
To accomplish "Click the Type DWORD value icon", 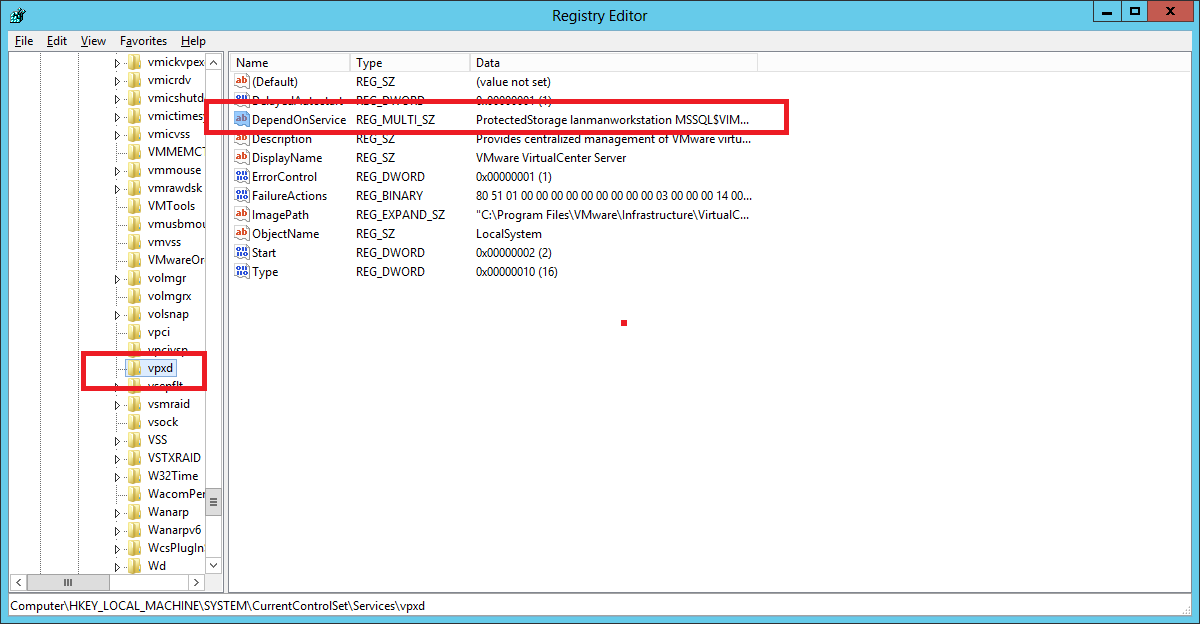I will 241,271.
